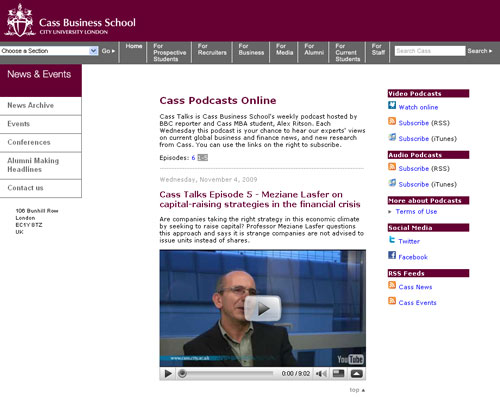Screen dimensions: 500x397
Task: Open For Business menu item
Action: click(251, 49)
